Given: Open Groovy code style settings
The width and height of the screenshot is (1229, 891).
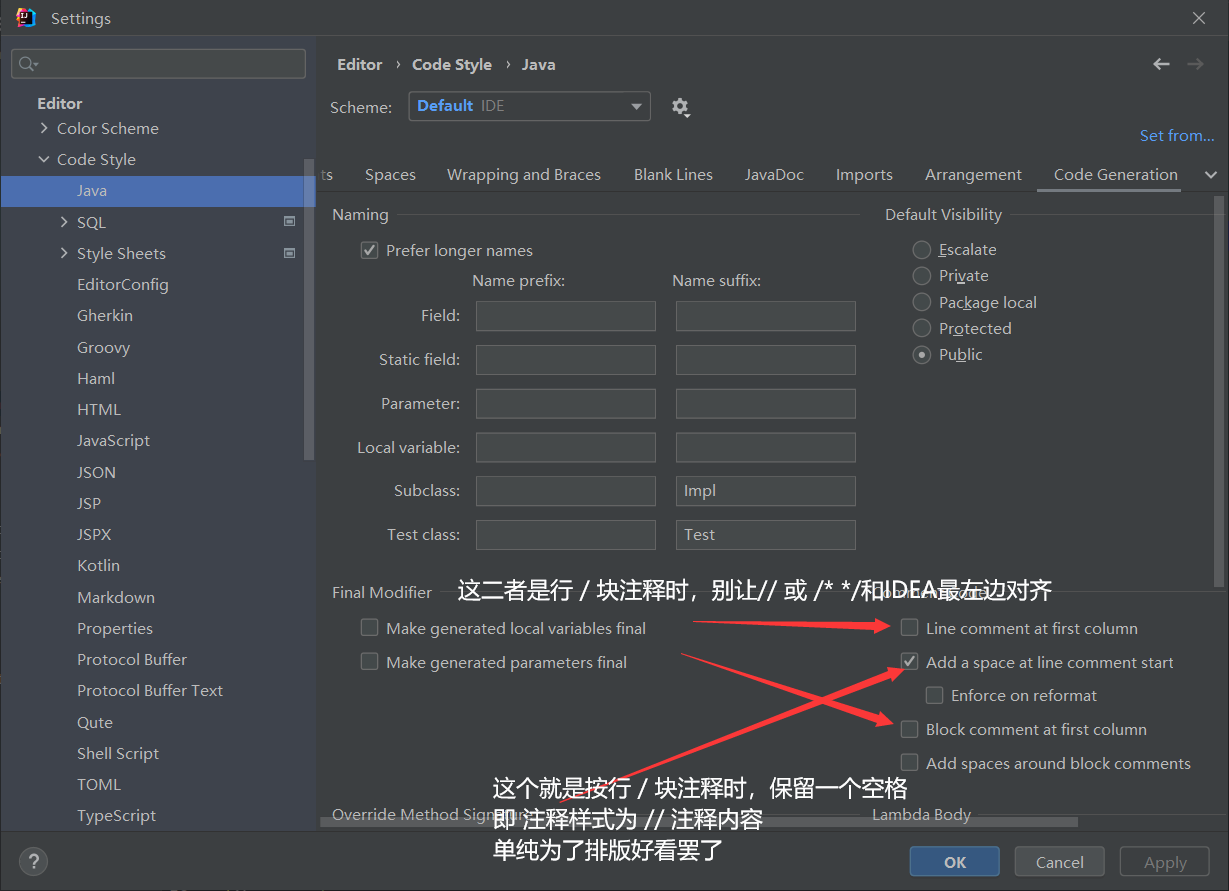Looking at the screenshot, I should (x=104, y=347).
